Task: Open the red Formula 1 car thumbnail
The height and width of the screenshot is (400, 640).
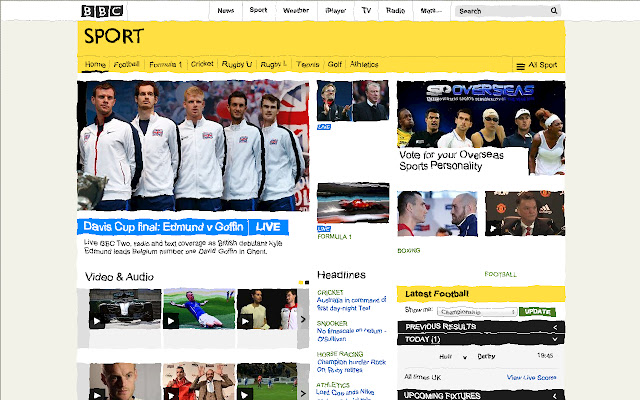Action: (353, 203)
